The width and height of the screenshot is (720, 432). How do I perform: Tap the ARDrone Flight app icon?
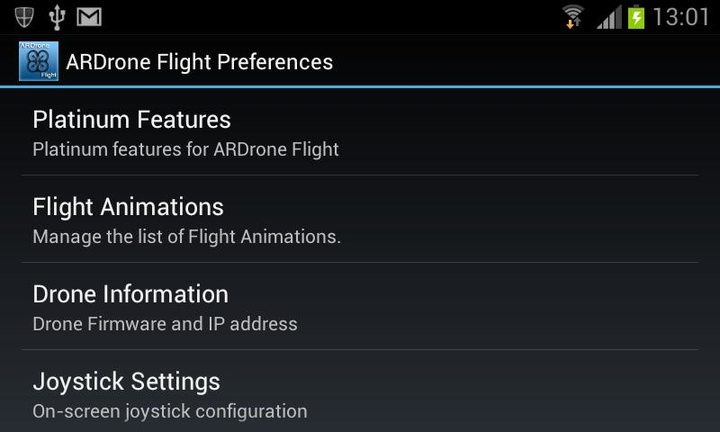(39, 62)
